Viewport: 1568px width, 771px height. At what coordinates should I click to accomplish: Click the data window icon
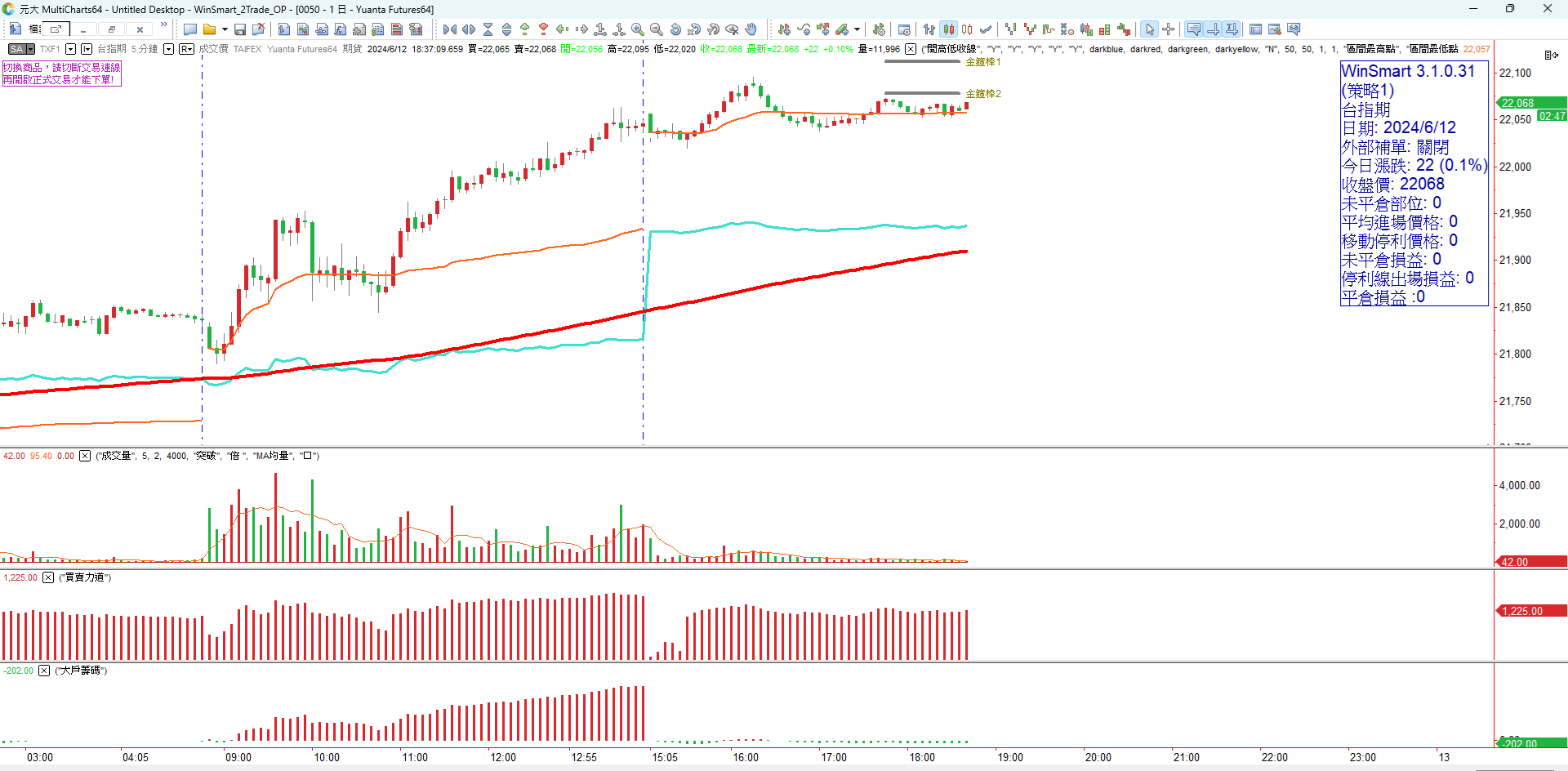coord(1255,29)
